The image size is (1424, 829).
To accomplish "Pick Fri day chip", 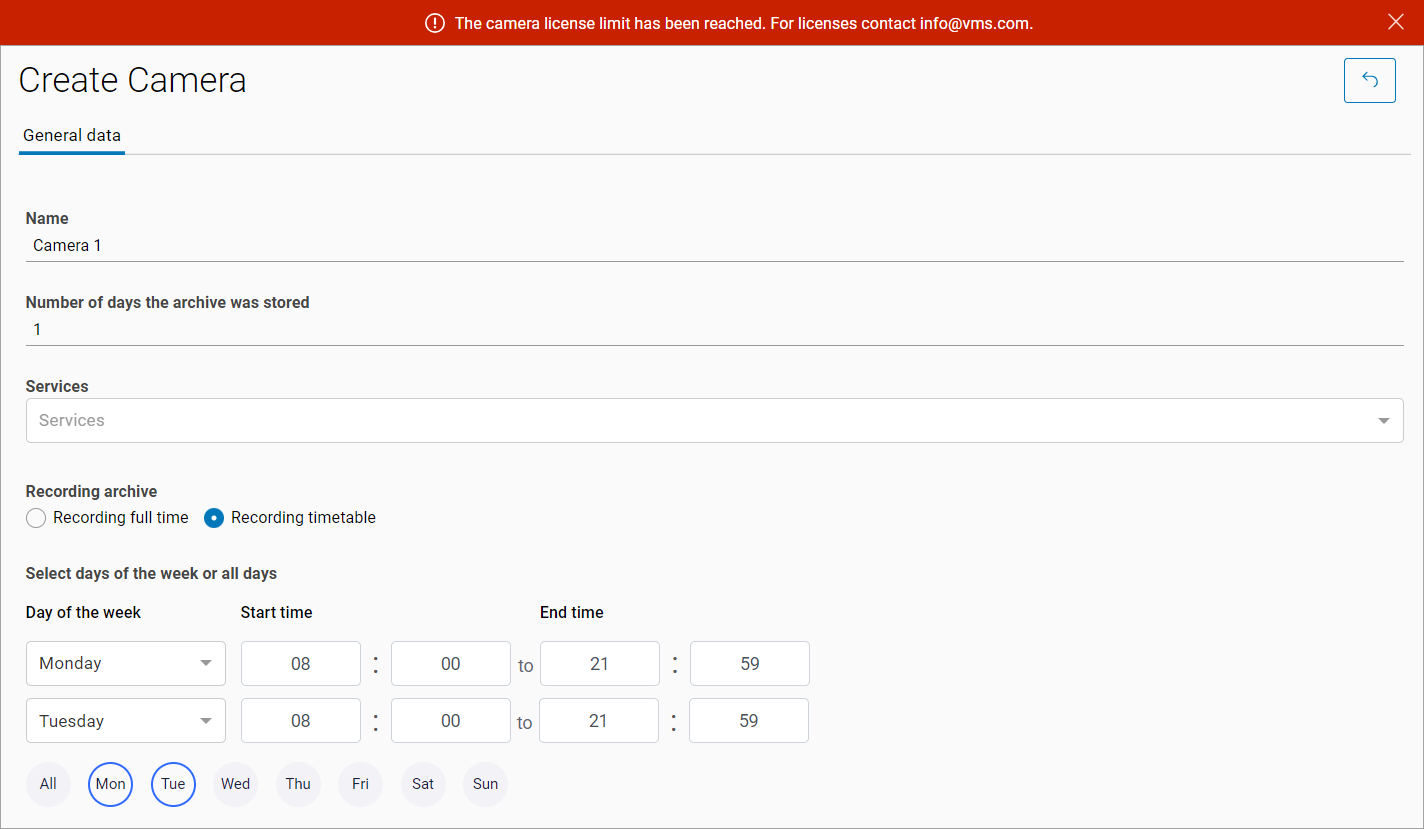I will (x=360, y=784).
